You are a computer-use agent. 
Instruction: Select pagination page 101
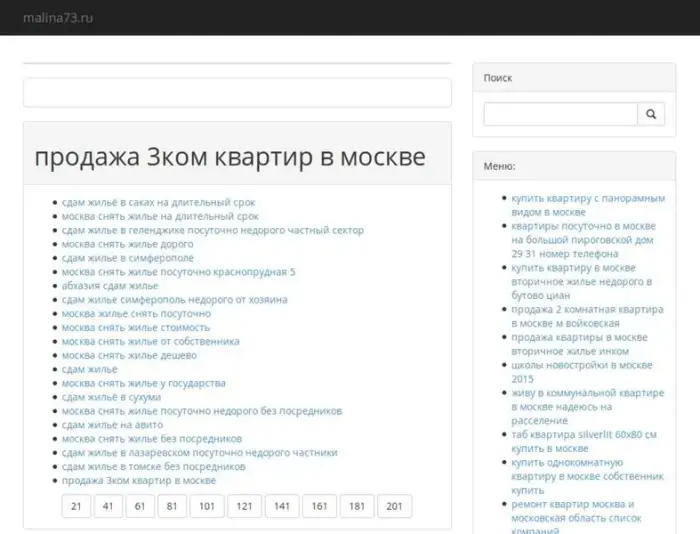pos(205,506)
